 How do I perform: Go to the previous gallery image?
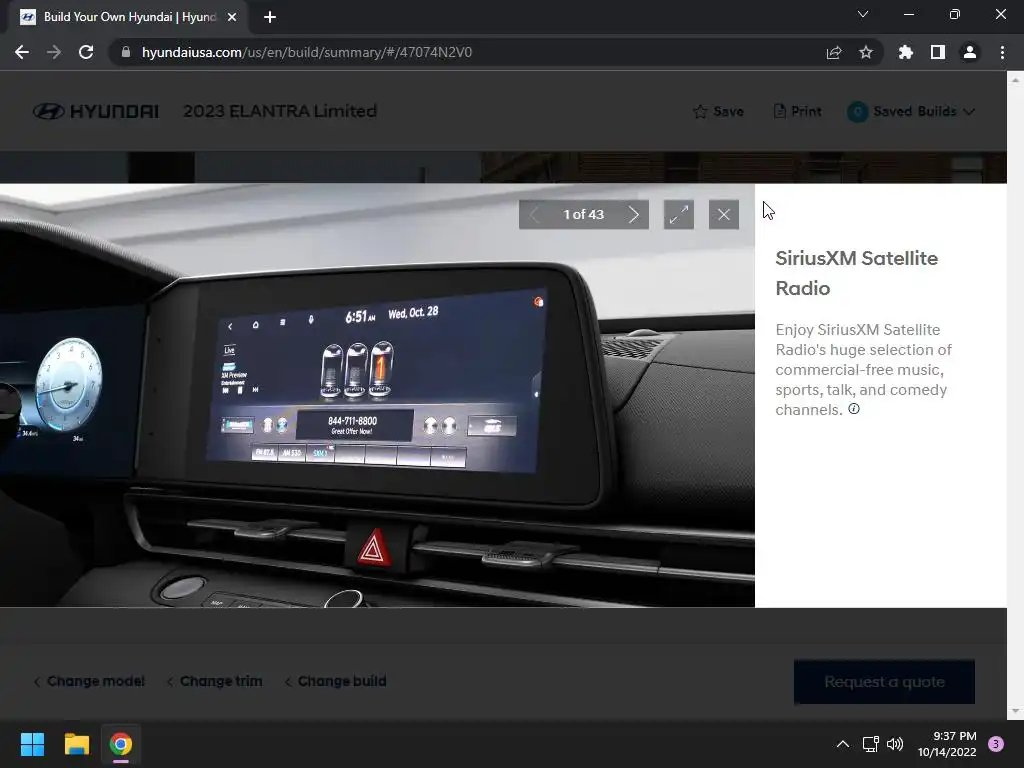(x=534, y=214)
